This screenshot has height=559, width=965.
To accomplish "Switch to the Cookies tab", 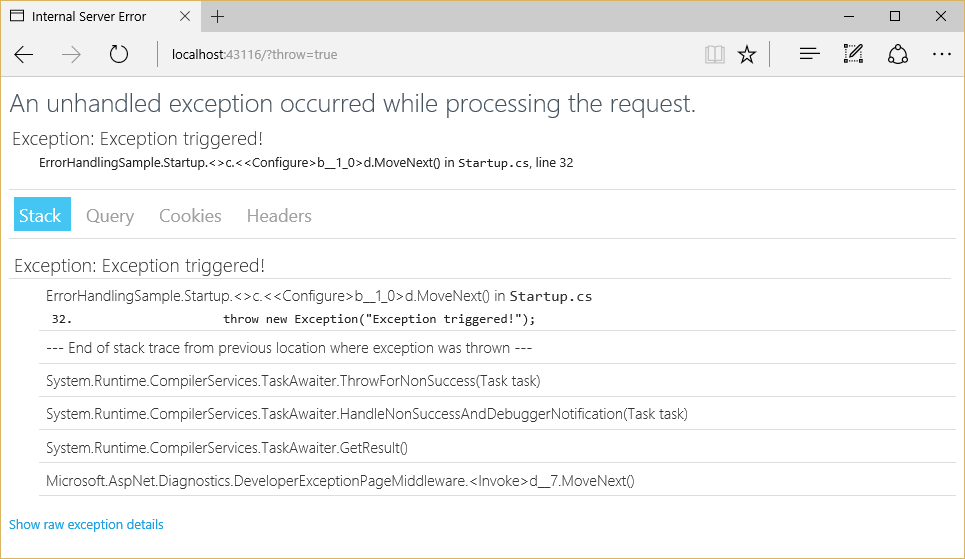I will [x=190, y=215].
